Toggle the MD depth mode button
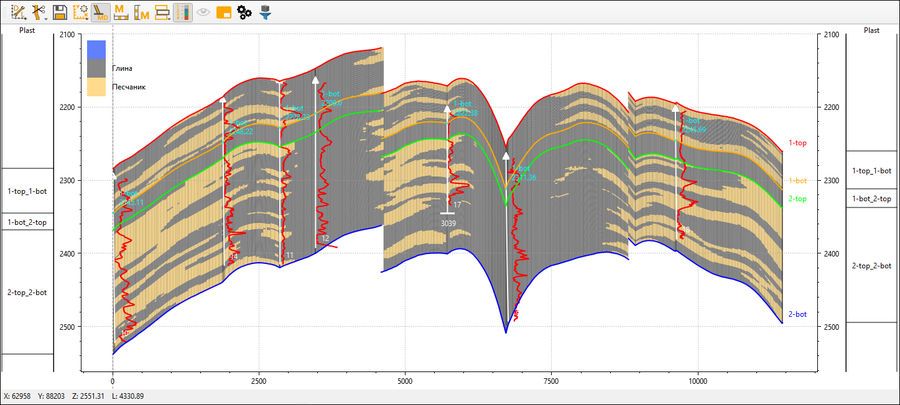Image resolution: width=900 pixels, height=405 pixels. pos(100,13)
